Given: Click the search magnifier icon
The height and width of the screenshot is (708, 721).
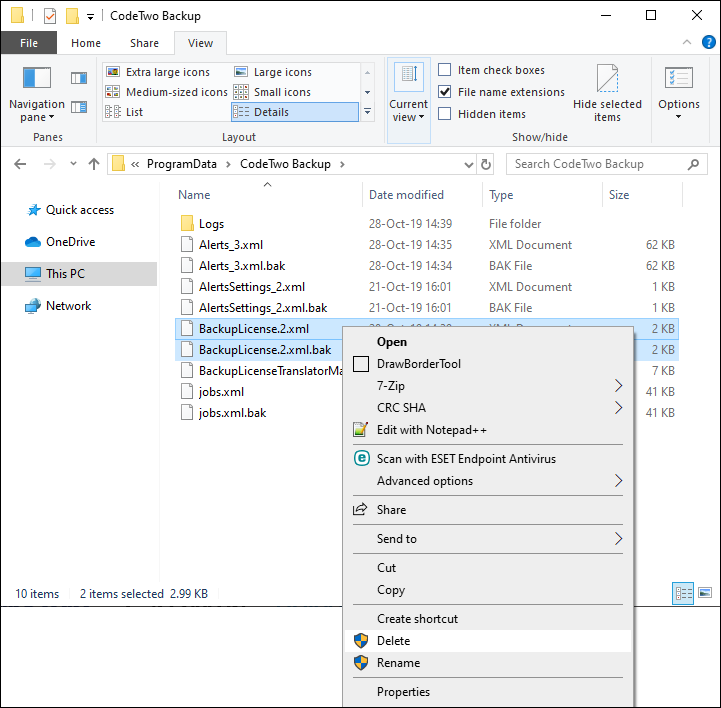Looking at the screenshot, I should (x=693, y=164).
